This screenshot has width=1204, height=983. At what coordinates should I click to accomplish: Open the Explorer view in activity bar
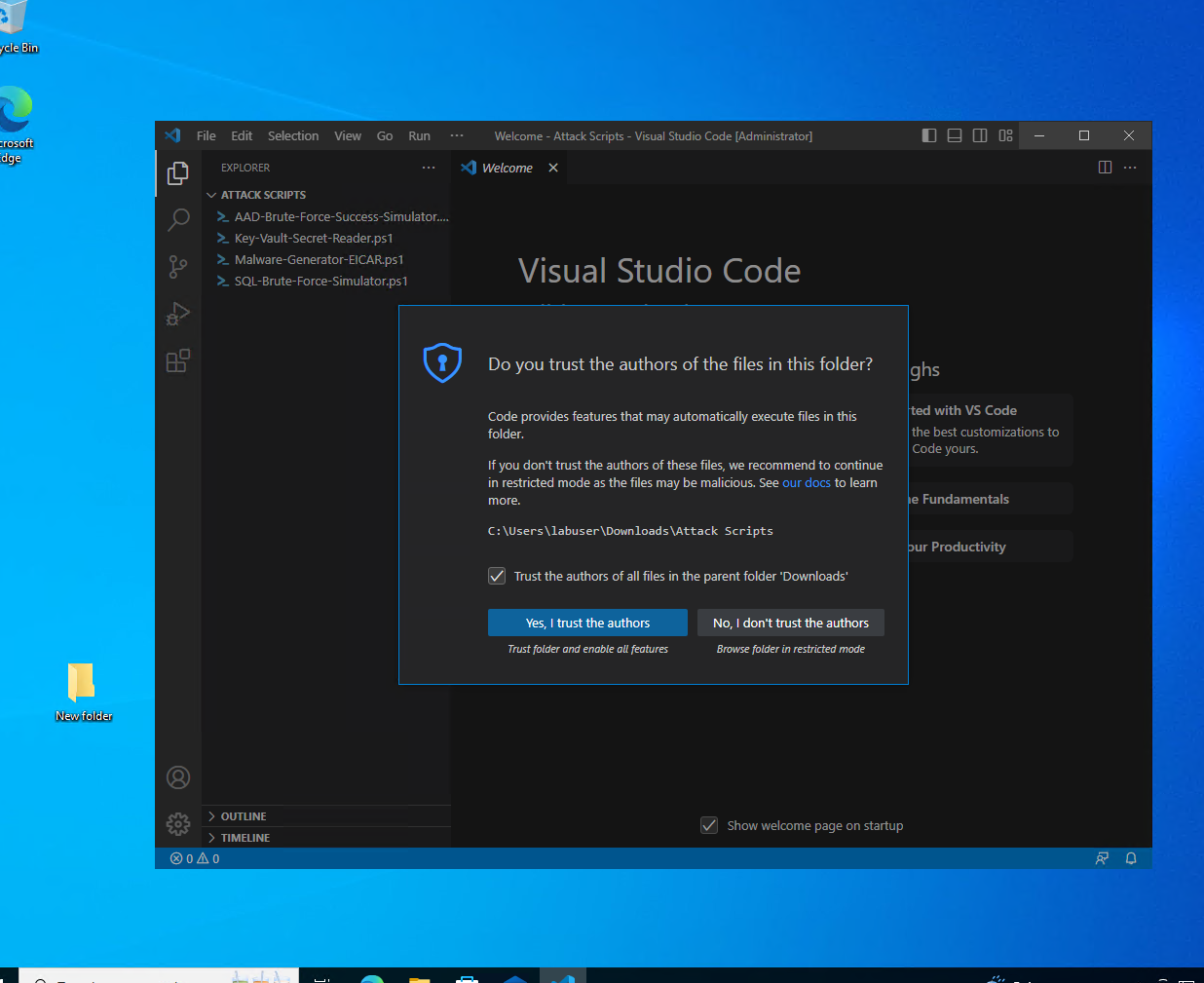pos(178,173)
